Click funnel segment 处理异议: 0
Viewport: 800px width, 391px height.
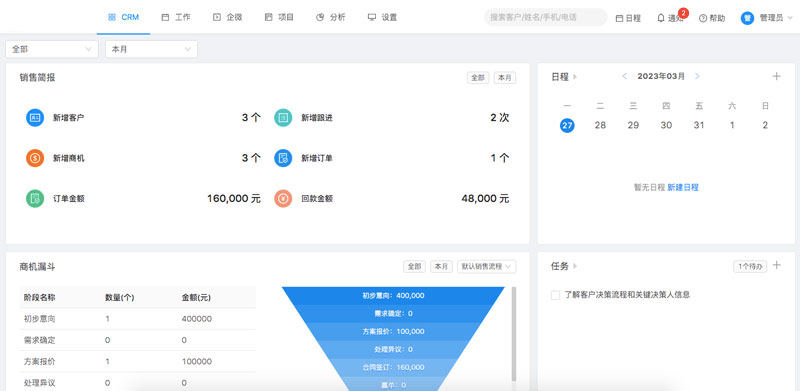pyautogui.click(x=393, y=349)
